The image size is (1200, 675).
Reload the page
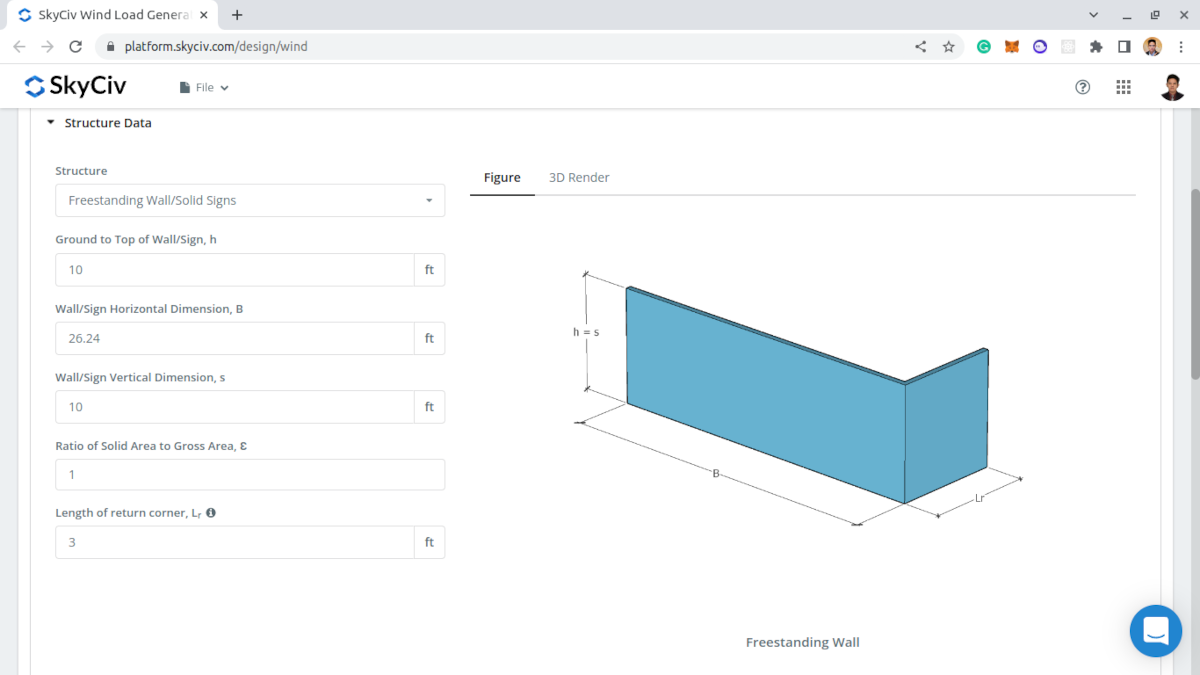click(x=75, y=46)
